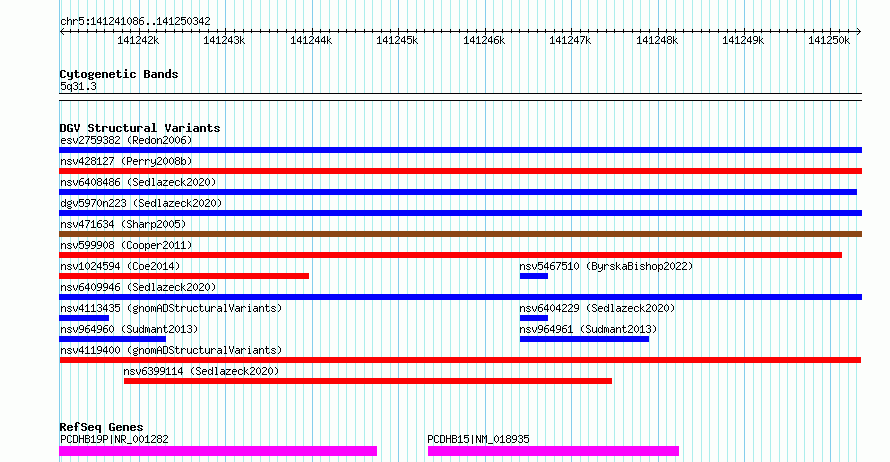Click the Cytogenetic Bands track title
Screen dimensions: 890x462
point(119,74)
